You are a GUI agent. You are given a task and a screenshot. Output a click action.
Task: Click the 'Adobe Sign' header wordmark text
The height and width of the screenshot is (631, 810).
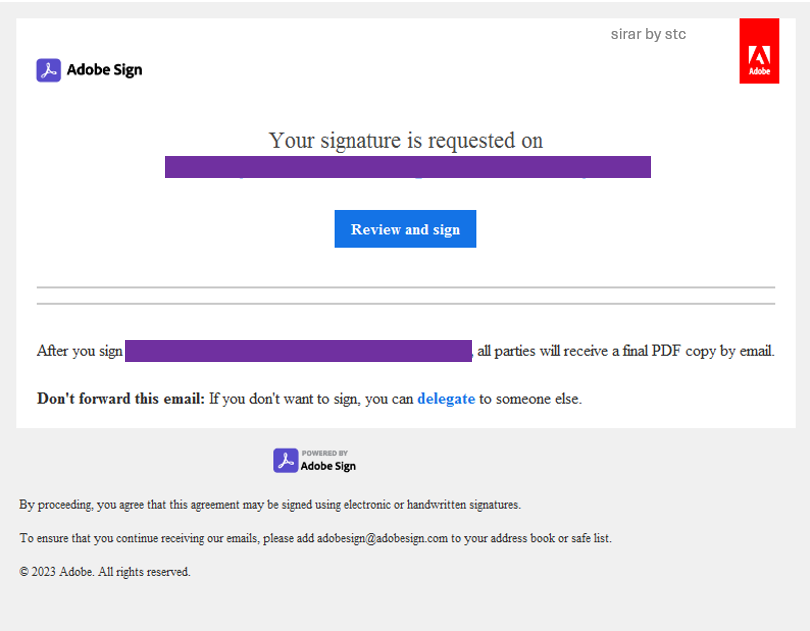point(104,70)
